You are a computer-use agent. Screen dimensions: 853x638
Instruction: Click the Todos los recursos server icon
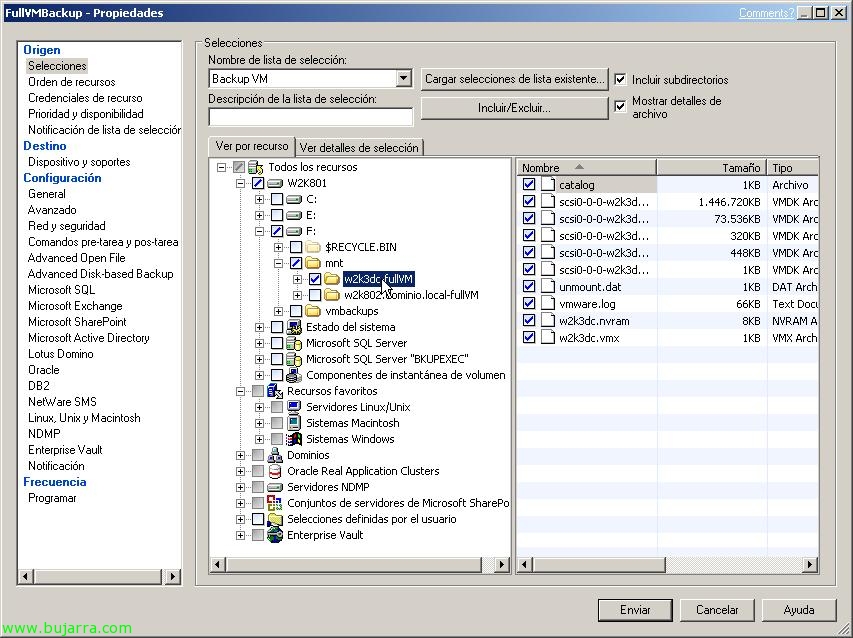(255, 167)
